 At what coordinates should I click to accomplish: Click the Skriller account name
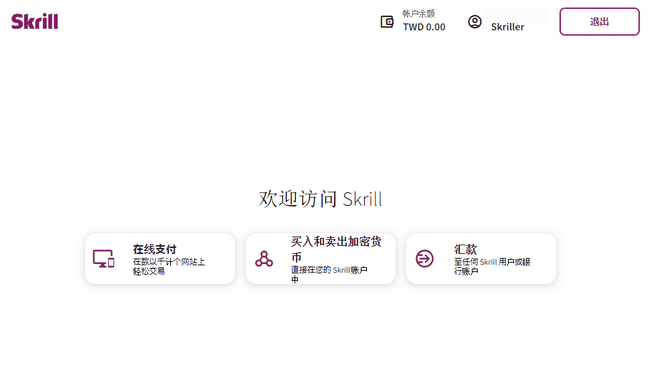pos(507,27)
